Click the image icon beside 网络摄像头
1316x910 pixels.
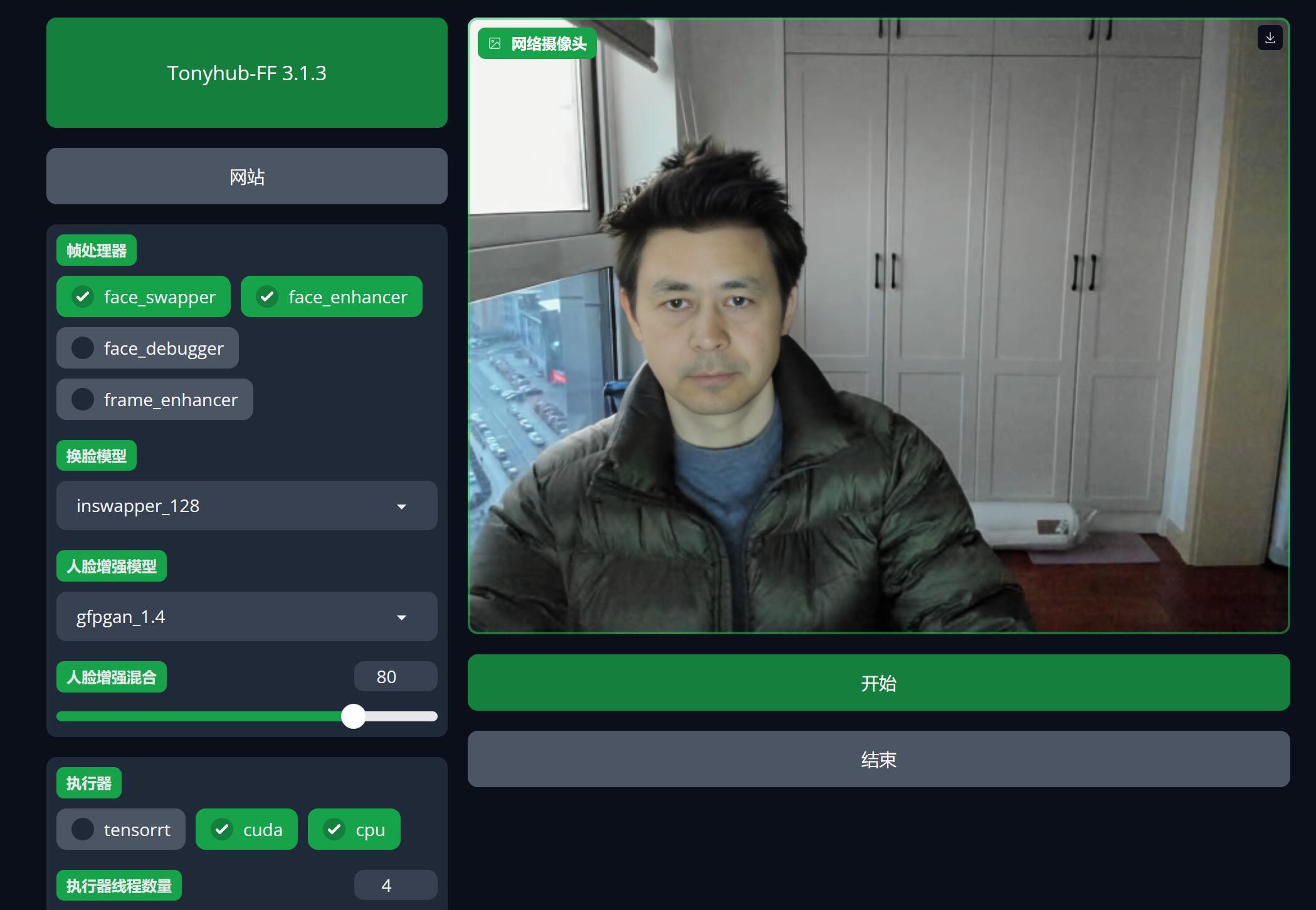495,43
